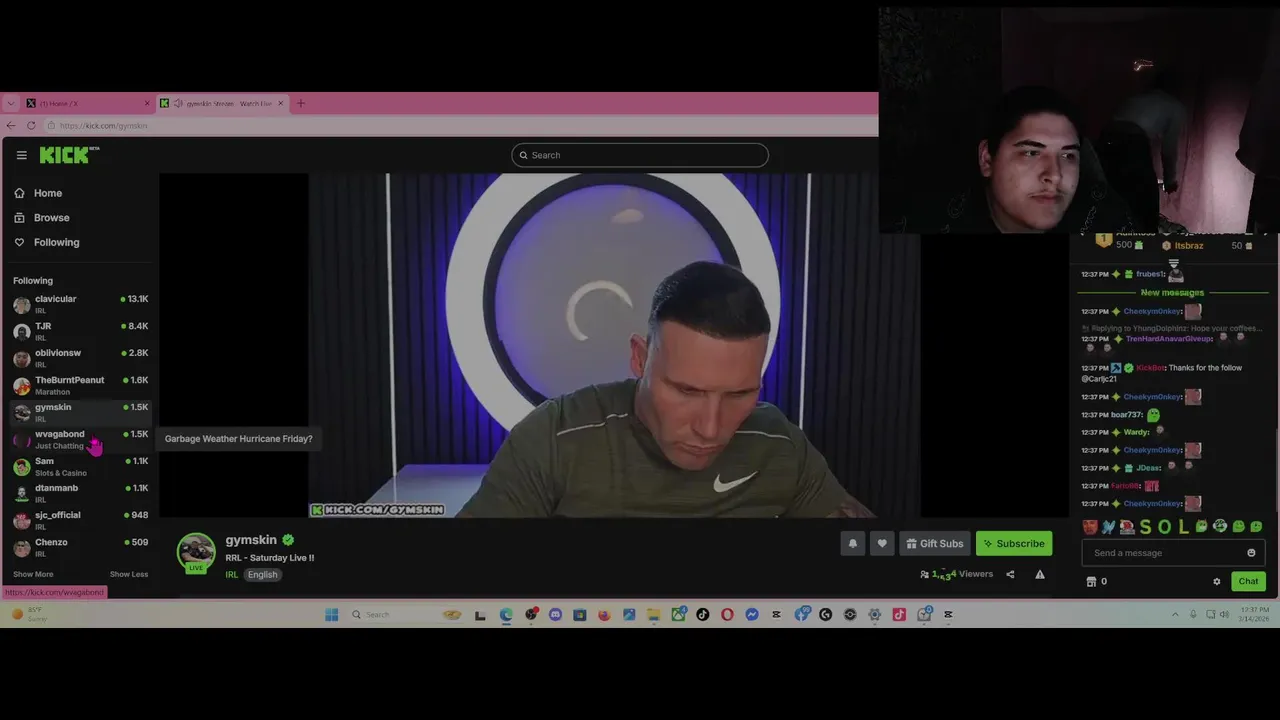Click the address bar URL
Viewport: 1280px width, 720px height.
pyautogui.click(x=103, y=125)
